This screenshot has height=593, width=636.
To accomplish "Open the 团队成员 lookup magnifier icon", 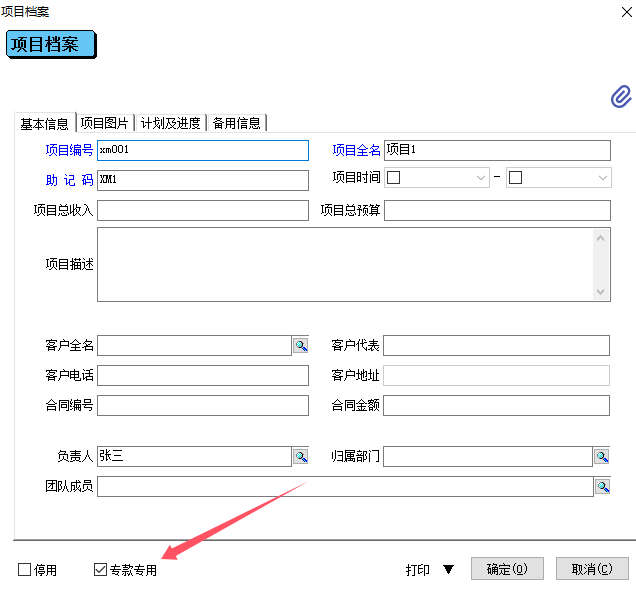I will point(603,486).
